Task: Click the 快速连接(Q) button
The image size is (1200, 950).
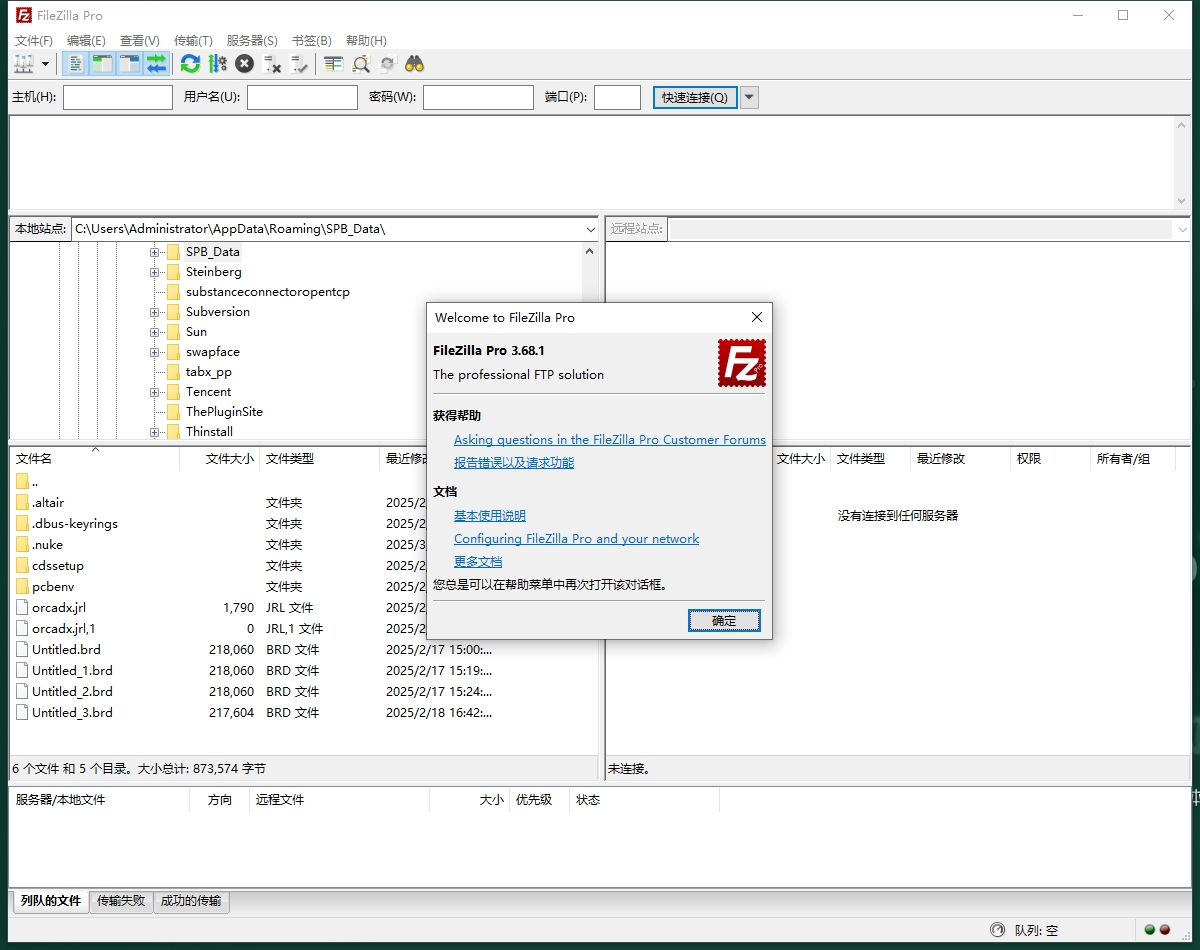Action: point(695,97)
